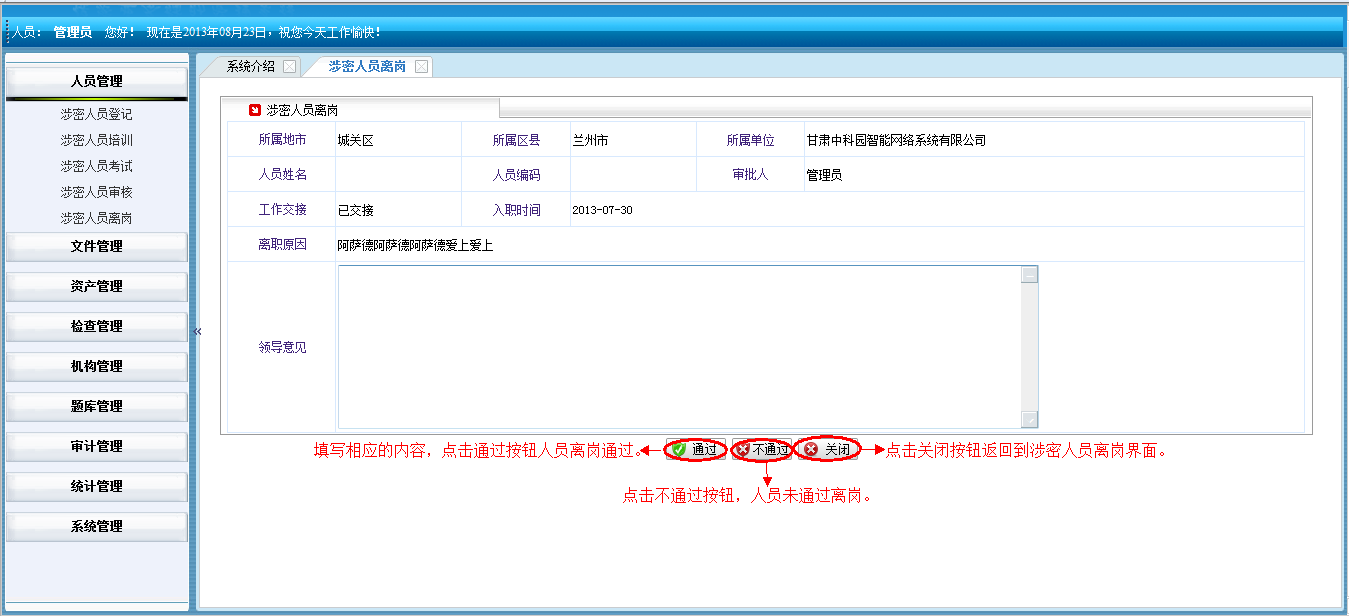Click the 管理员 user name in header
1349x616 pixels.
pos(73,32)
